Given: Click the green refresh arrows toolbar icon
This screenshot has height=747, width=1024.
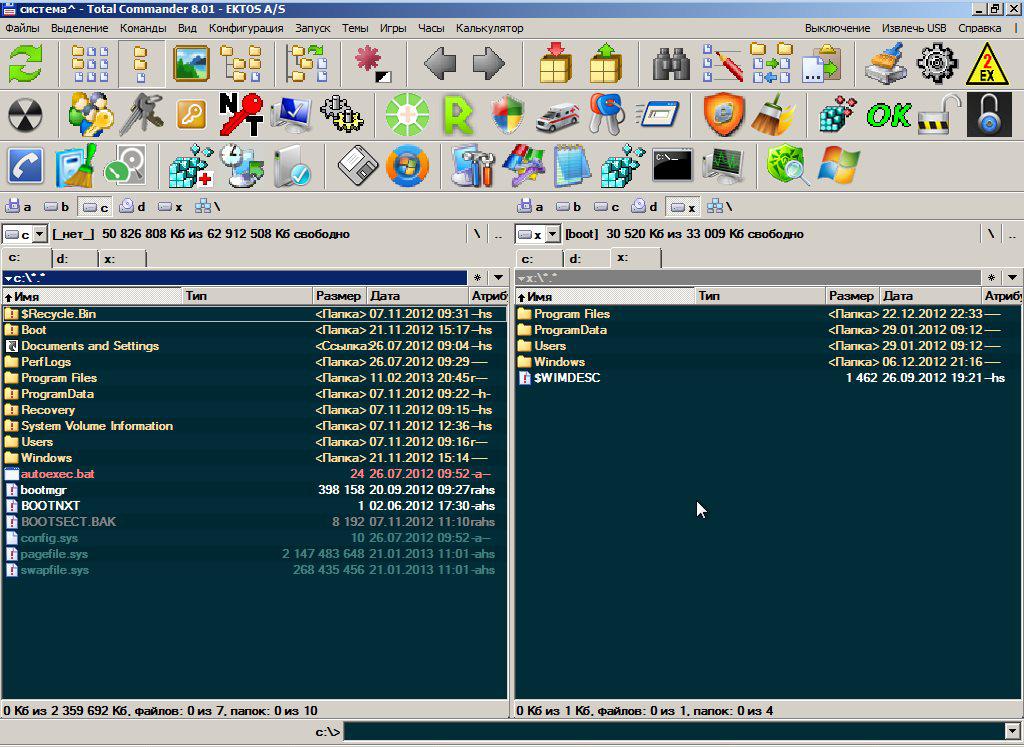Looking at the screenshot, I should [25, 64].
